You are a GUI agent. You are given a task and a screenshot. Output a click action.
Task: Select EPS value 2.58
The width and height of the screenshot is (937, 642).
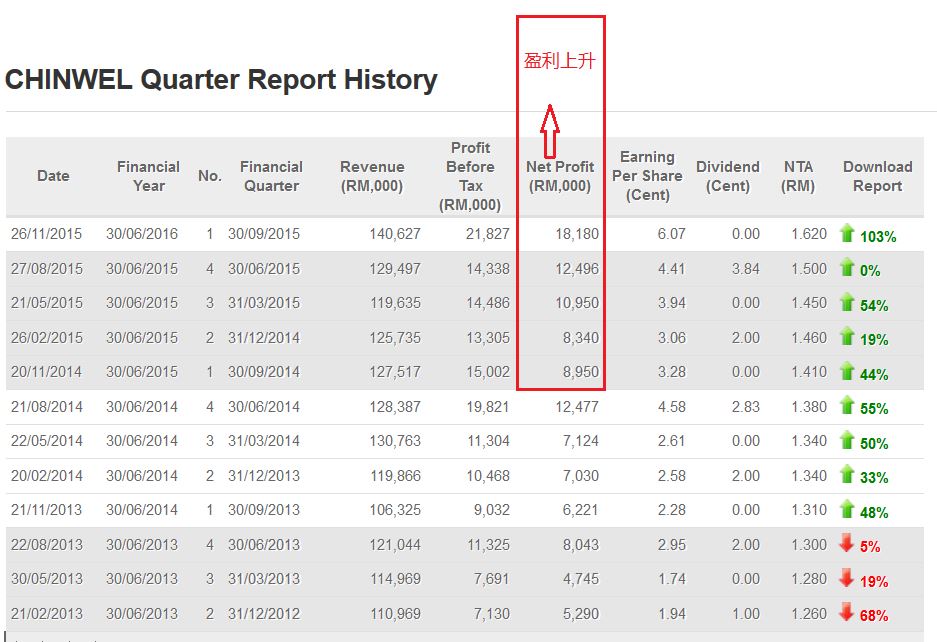[x=672, y=476]
